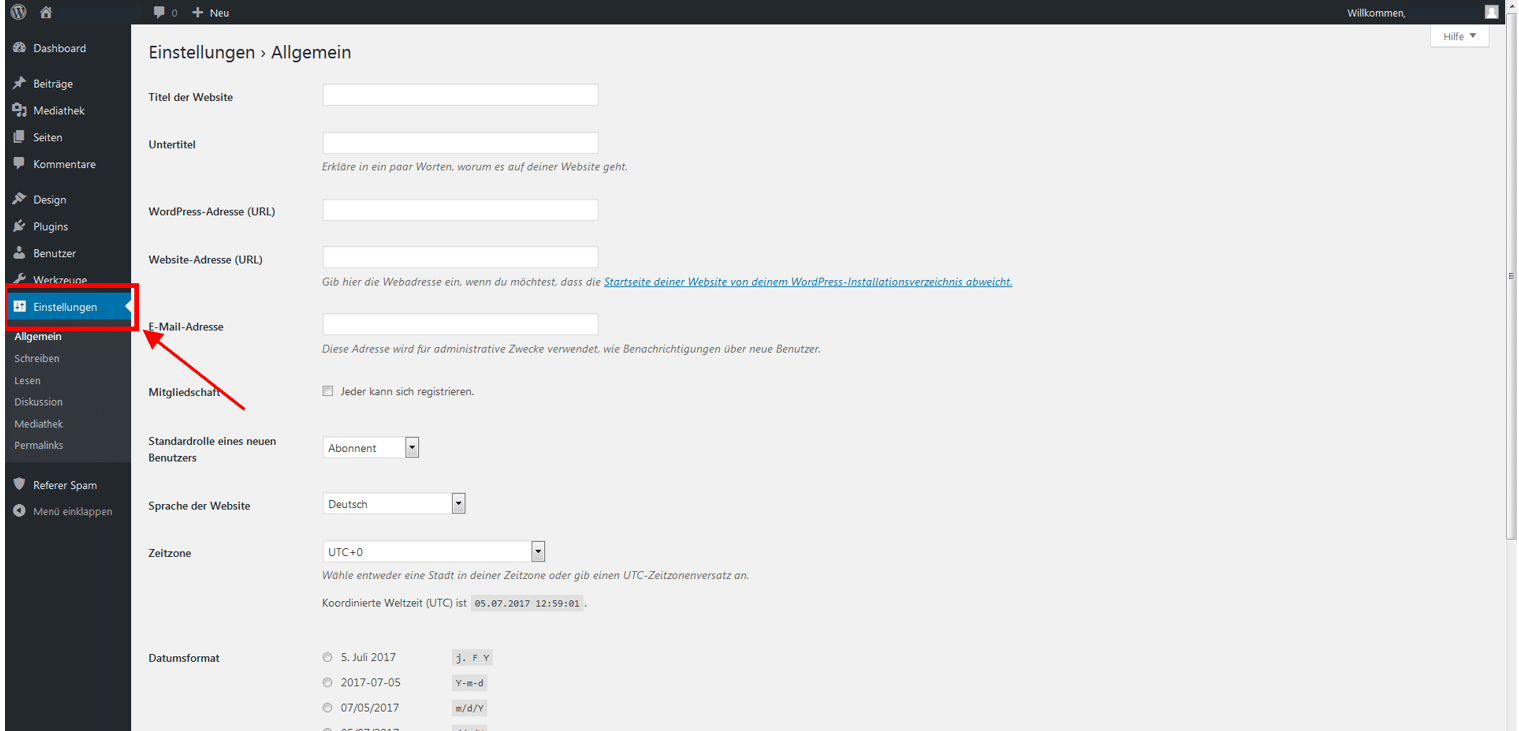The width and height of the screenshot is (1519, 731).
Task: Click the plus icon next to Neu
Action: 198,13
